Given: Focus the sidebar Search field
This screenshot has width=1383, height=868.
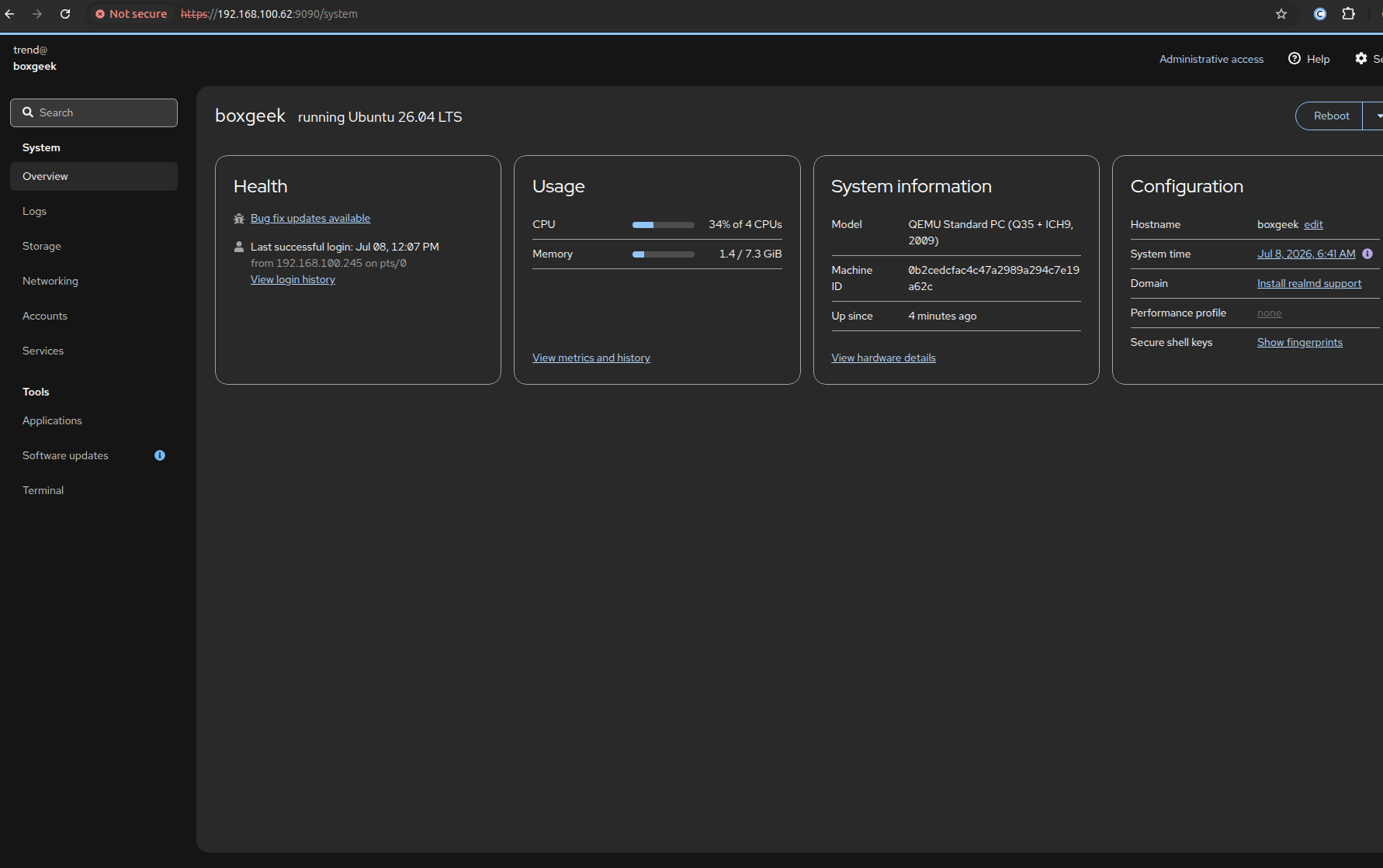Looking at the screenshot, I should [x=94, y=112].
